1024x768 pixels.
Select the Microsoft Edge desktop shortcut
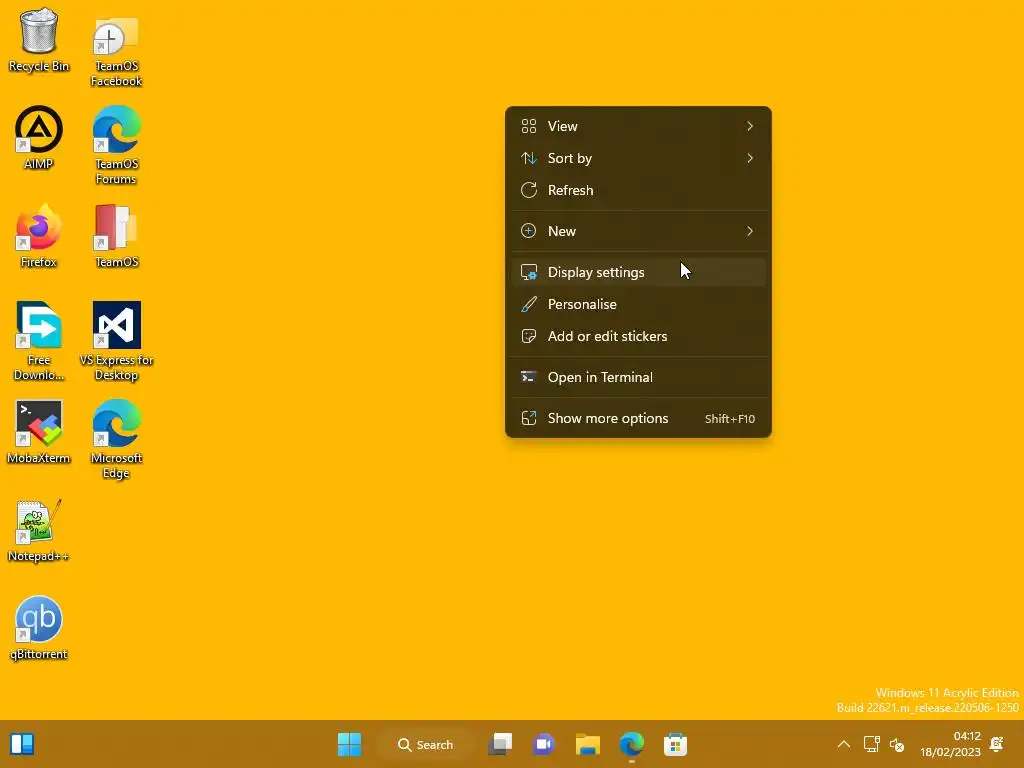[116, 439]
